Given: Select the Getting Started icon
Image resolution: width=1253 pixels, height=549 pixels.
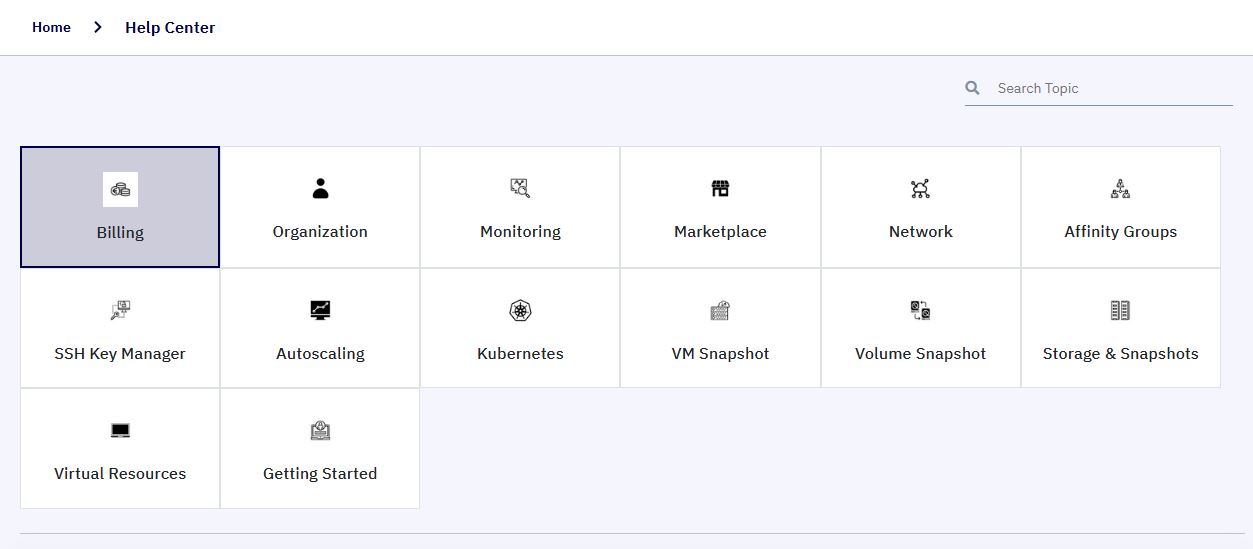Looking at the screenshot, I should pos(320,431).
